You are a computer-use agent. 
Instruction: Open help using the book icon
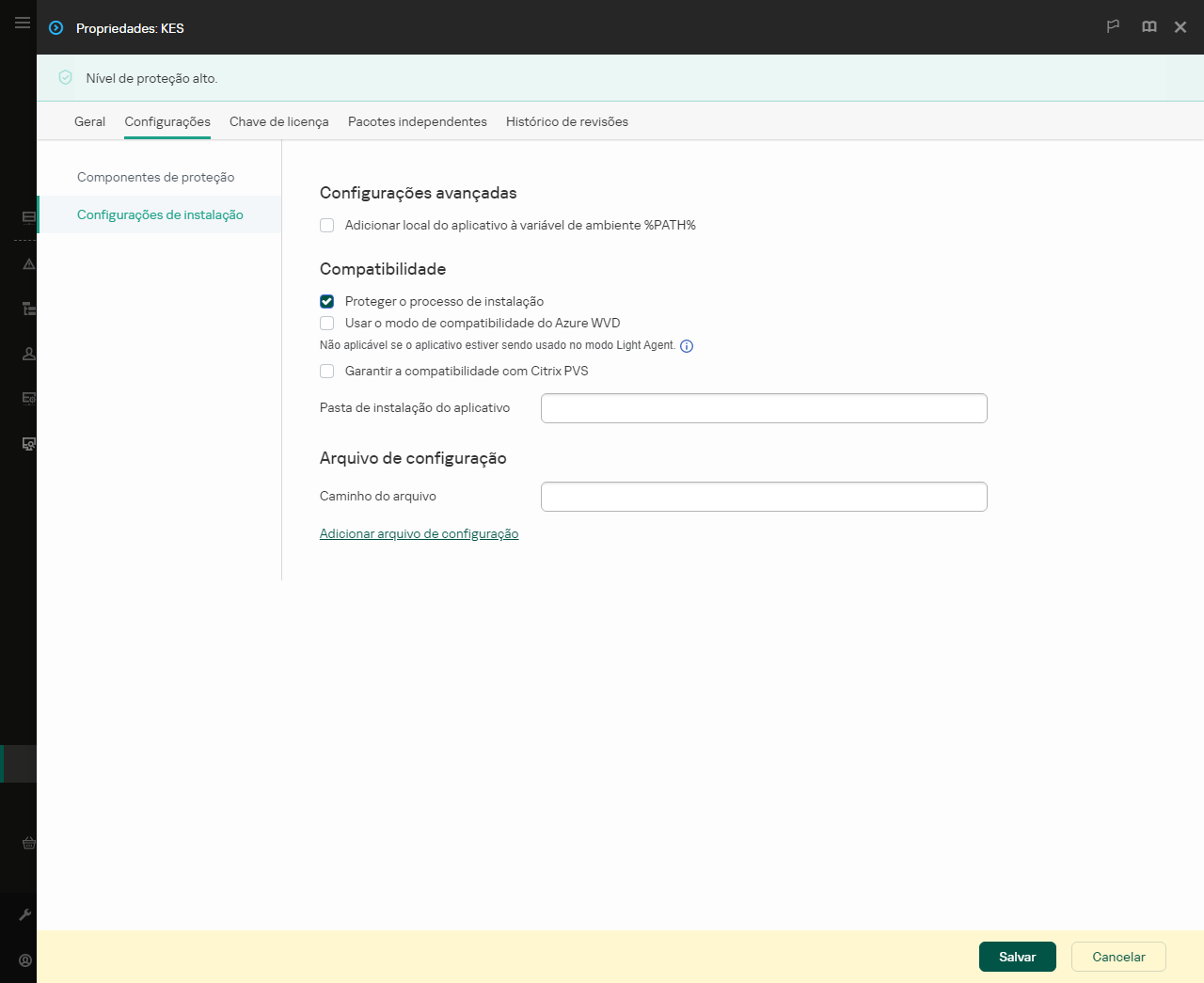(x=1149, y=27)
